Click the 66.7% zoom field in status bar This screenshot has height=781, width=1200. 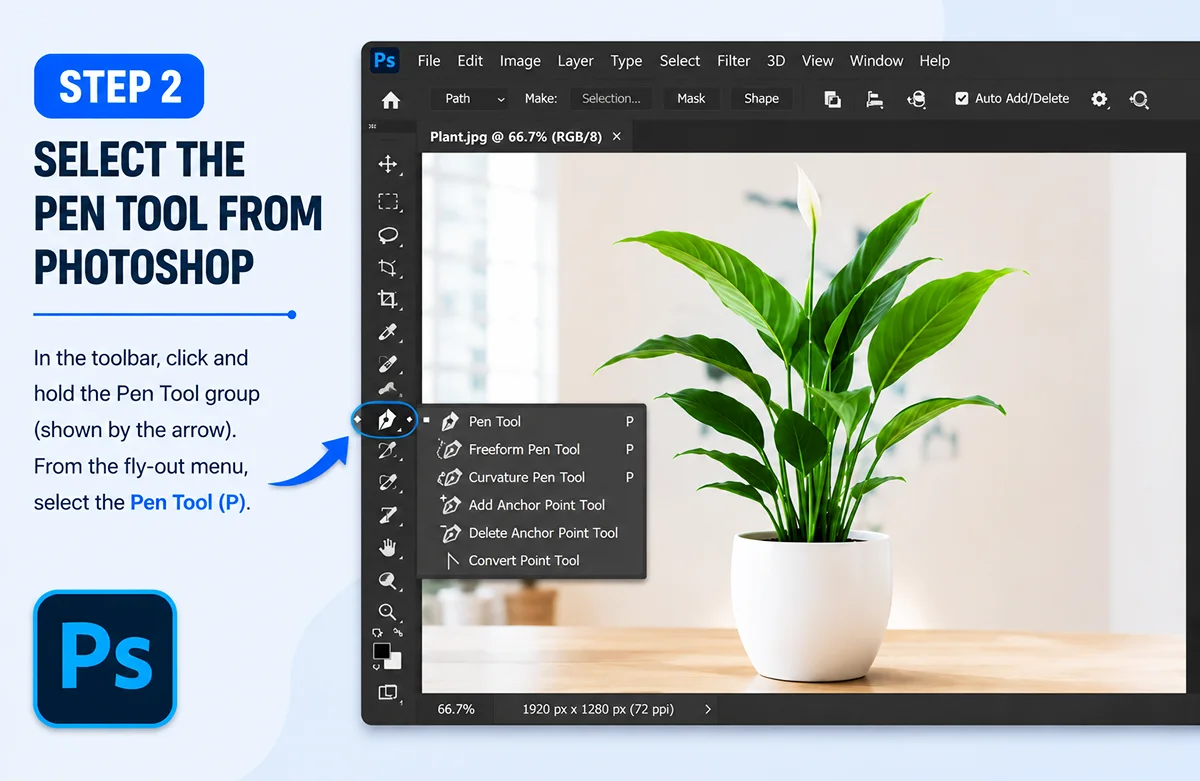456,709
